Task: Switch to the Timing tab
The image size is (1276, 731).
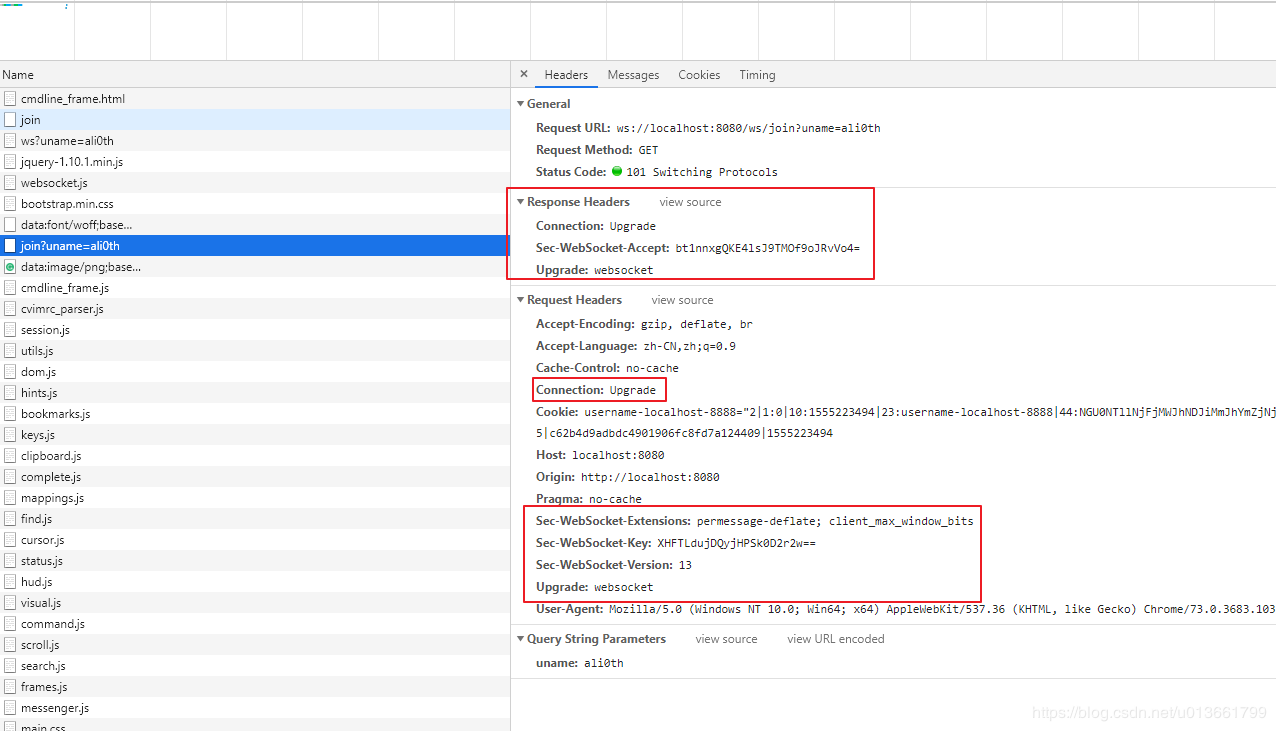Action: [757, 75]
